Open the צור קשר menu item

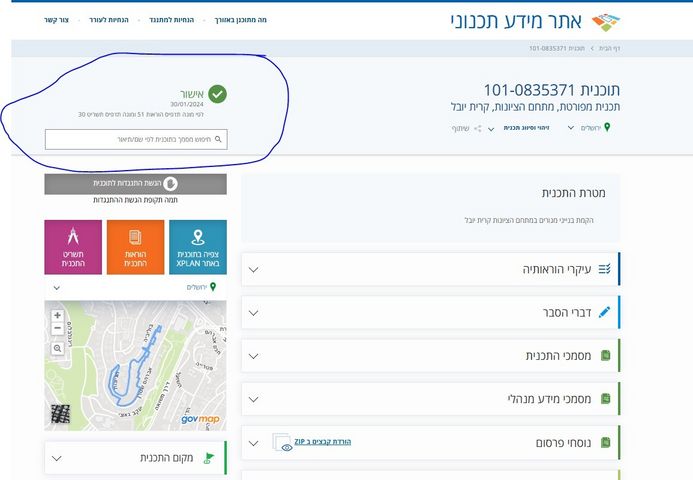click(57, 19)
